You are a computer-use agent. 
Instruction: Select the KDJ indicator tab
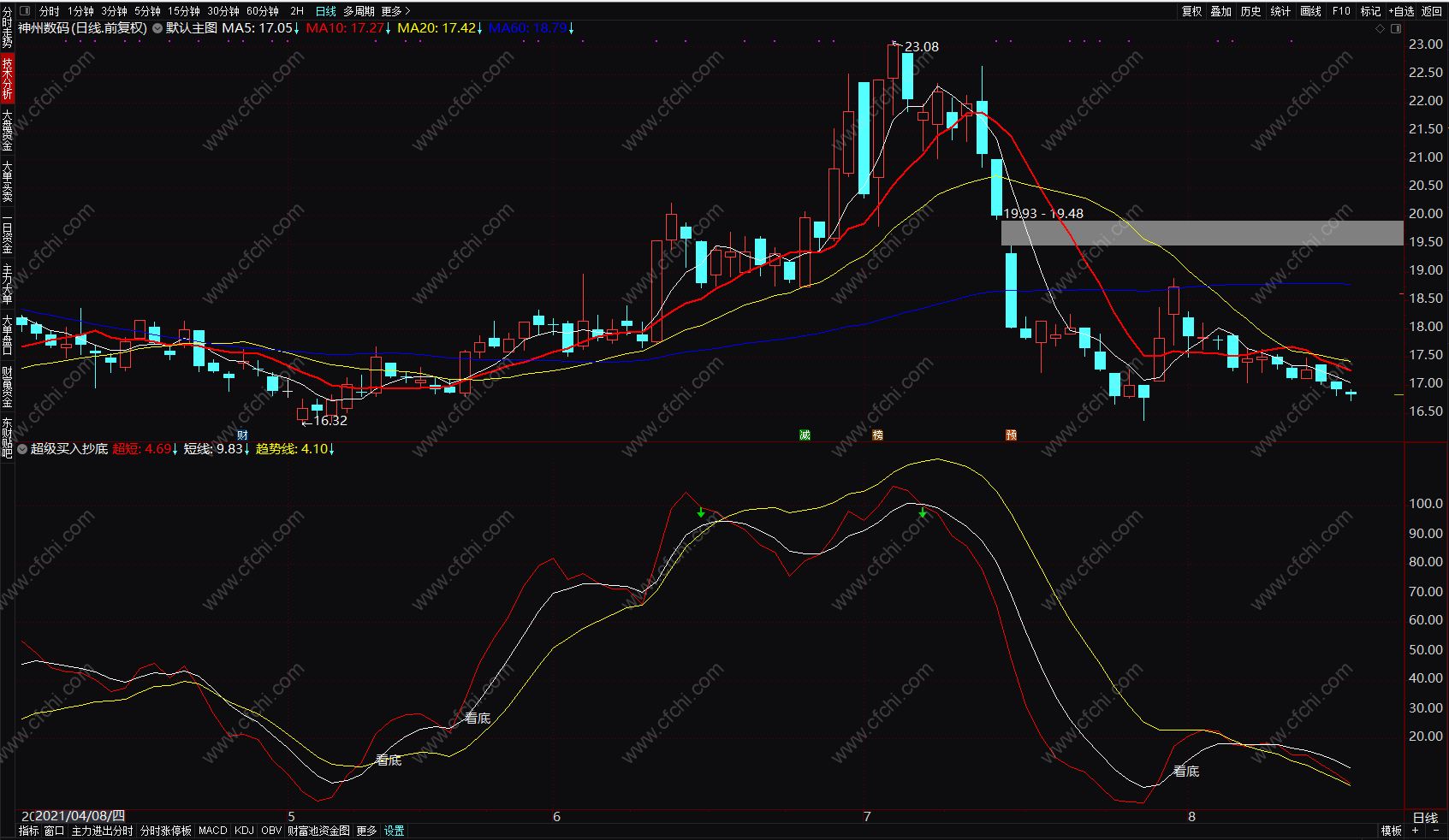click(x=244, y=831)
